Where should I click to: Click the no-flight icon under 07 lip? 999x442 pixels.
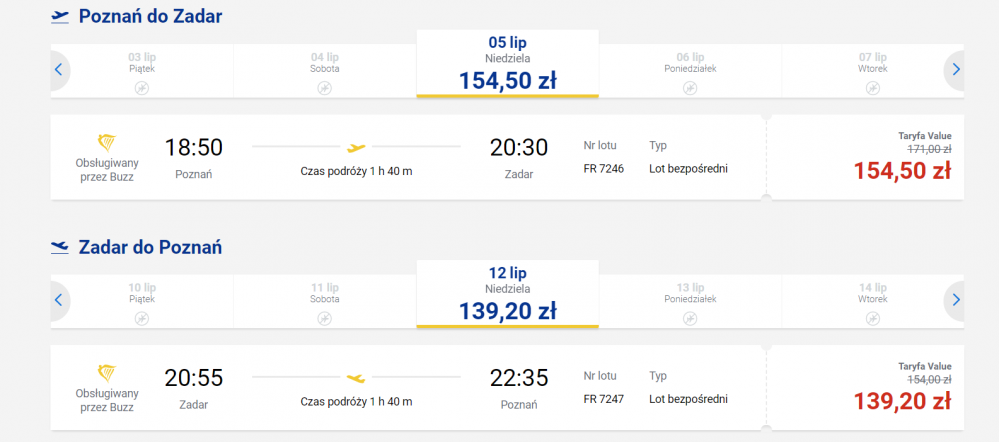[x=873, y=88]
